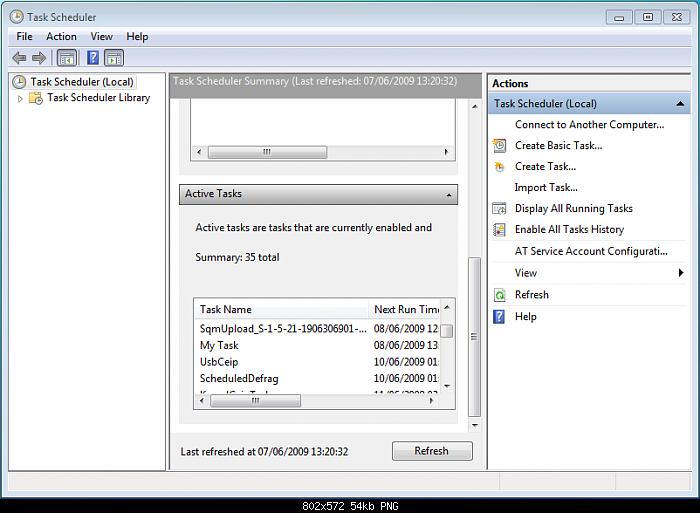Screen dimensions: 700x513
Task: Click the green Refresh icon in Actions
Action: 499,295
